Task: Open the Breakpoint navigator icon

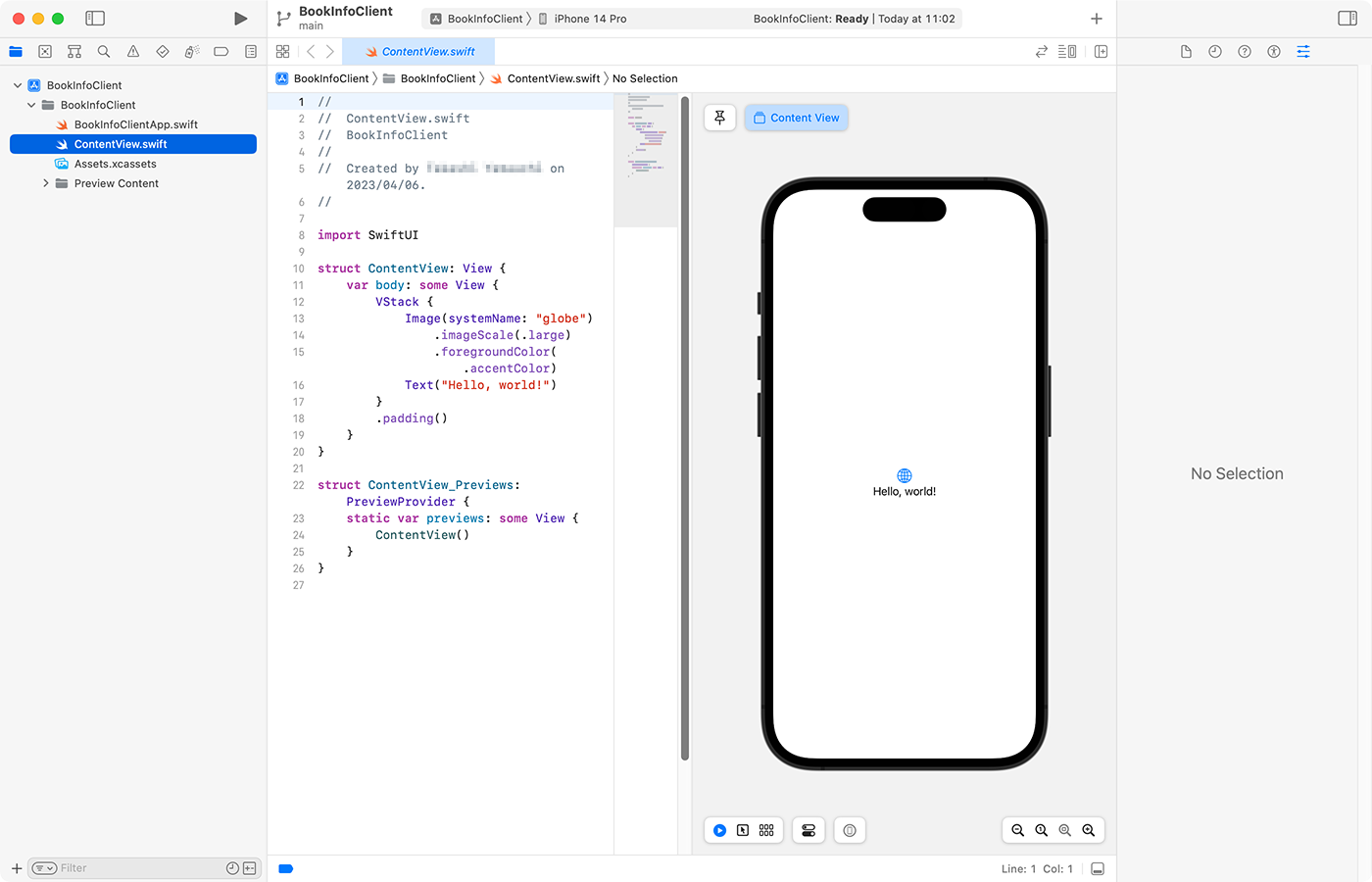Action: point(221,51)
